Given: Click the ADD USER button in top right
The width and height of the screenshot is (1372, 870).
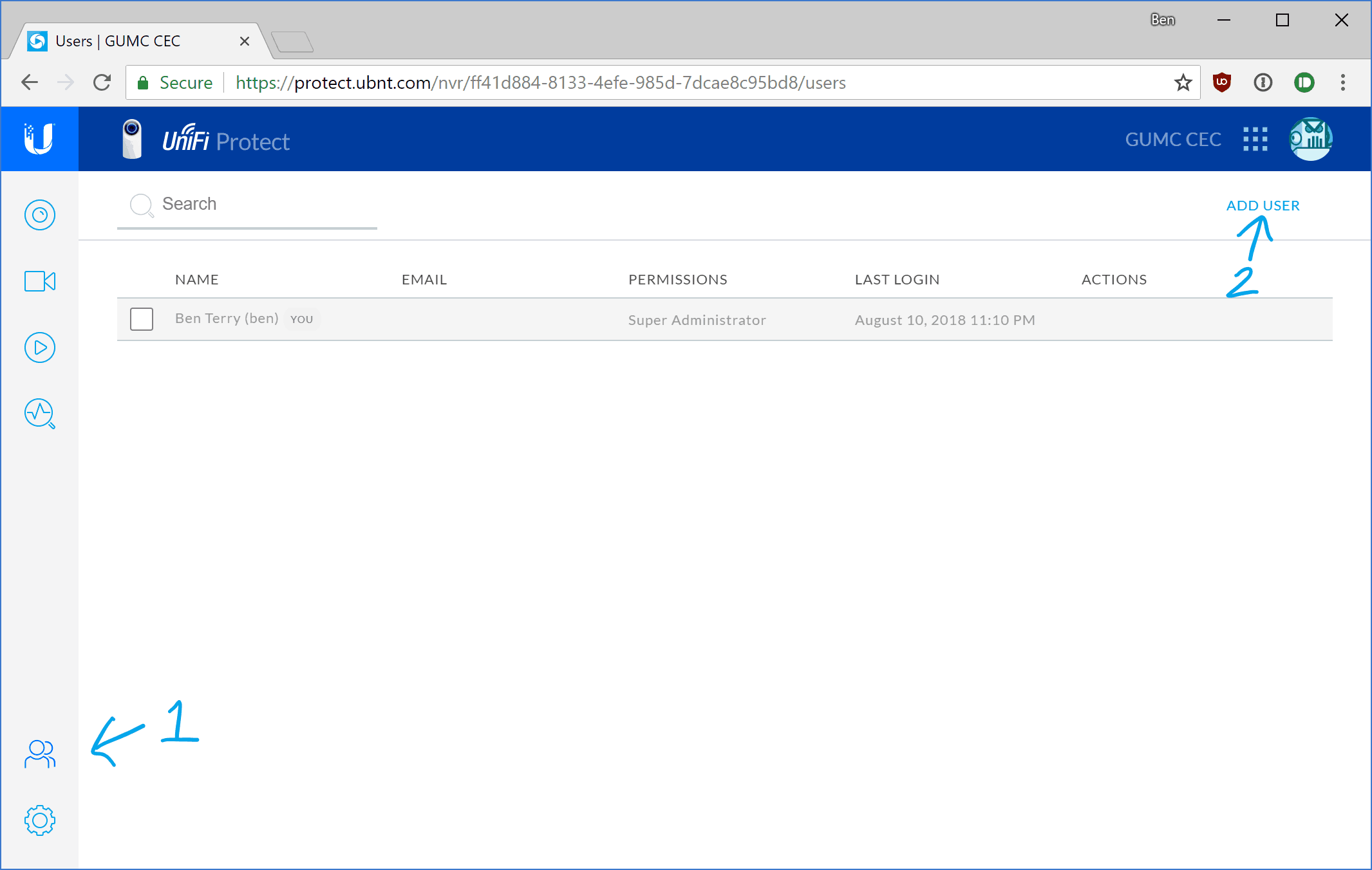Looking at the screenshot, I should 1264,205.
